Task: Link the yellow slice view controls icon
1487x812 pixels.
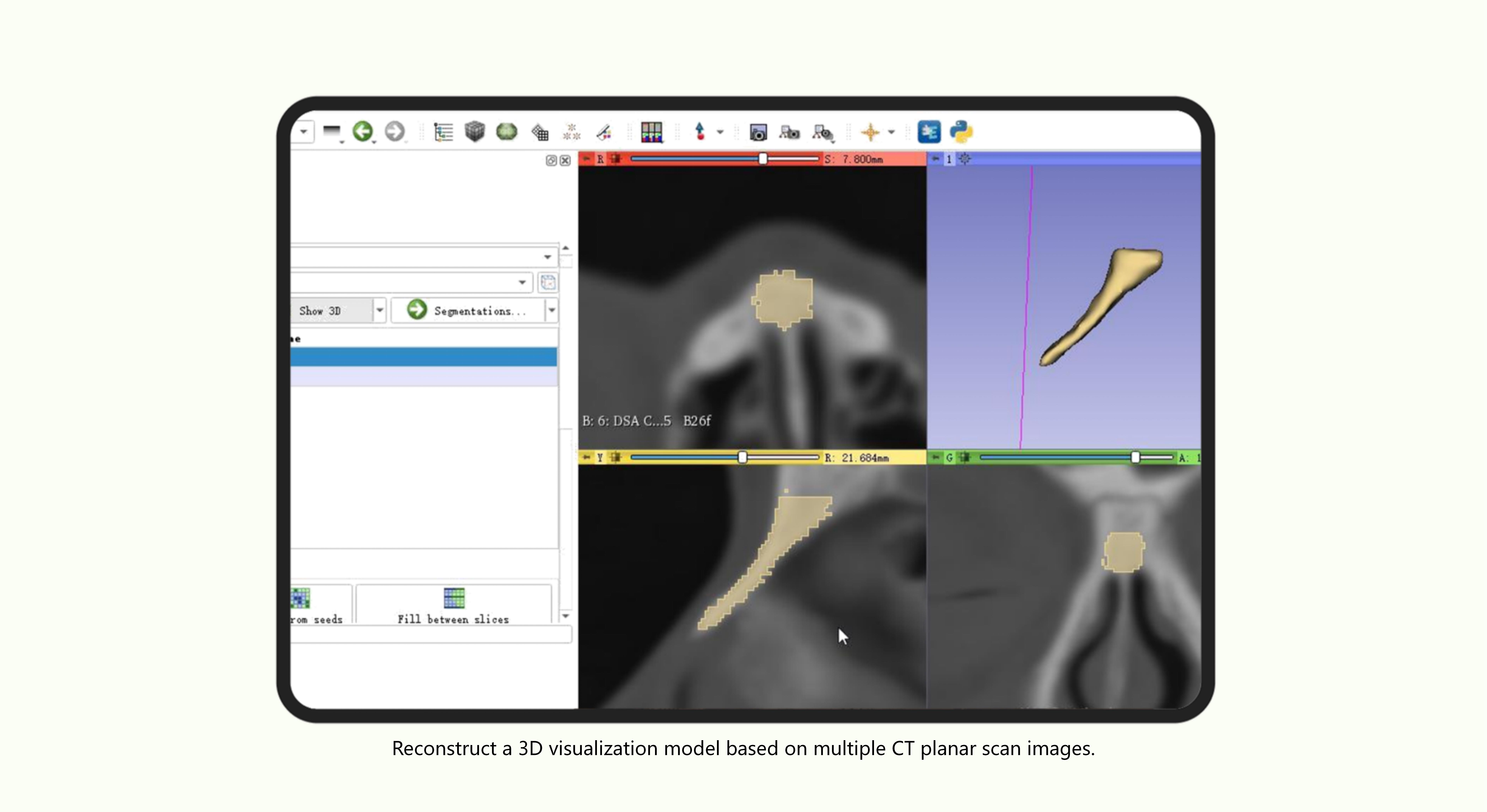Action: click(x=616, y=458)
